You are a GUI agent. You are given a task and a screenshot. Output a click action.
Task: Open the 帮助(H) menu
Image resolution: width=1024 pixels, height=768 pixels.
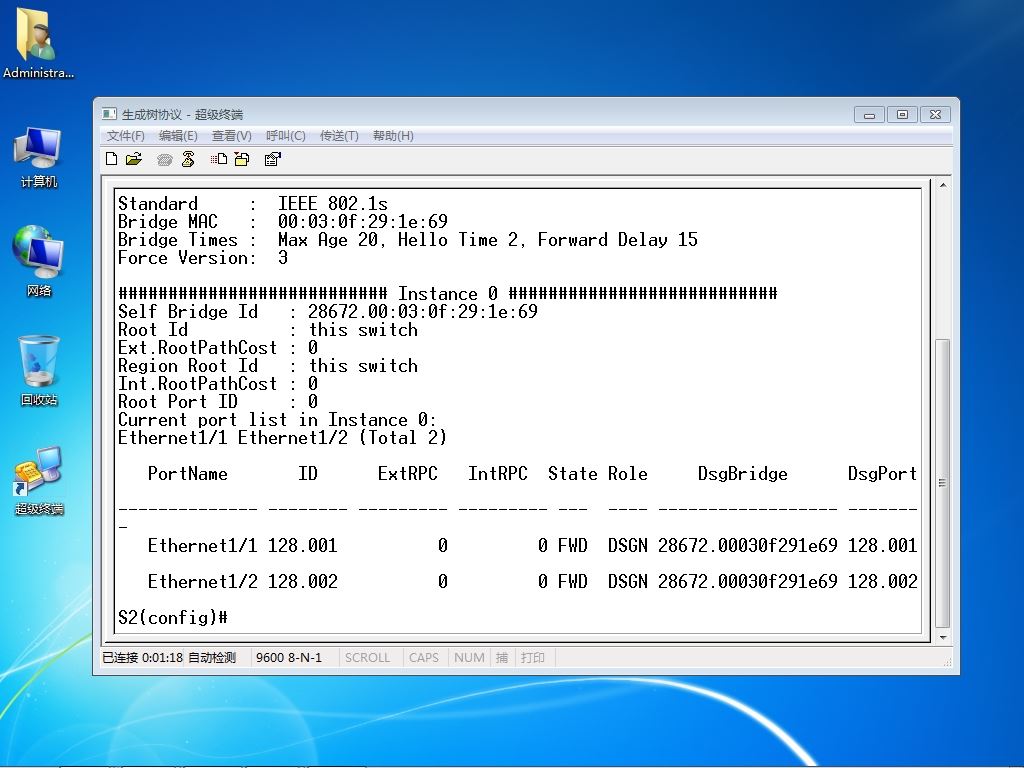(x=392, y=136)
